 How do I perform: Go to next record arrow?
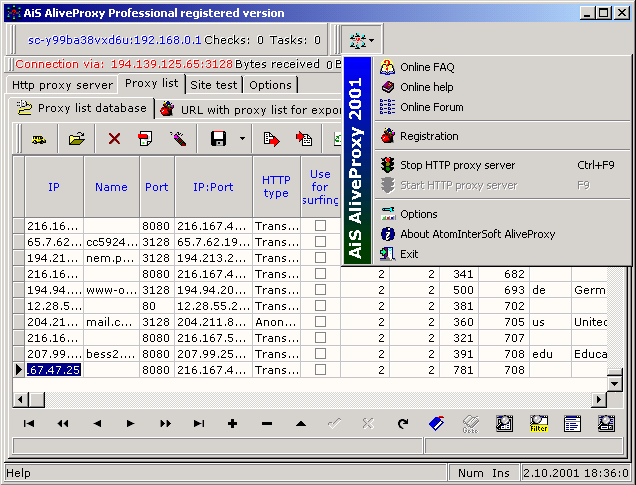point(131,424)
